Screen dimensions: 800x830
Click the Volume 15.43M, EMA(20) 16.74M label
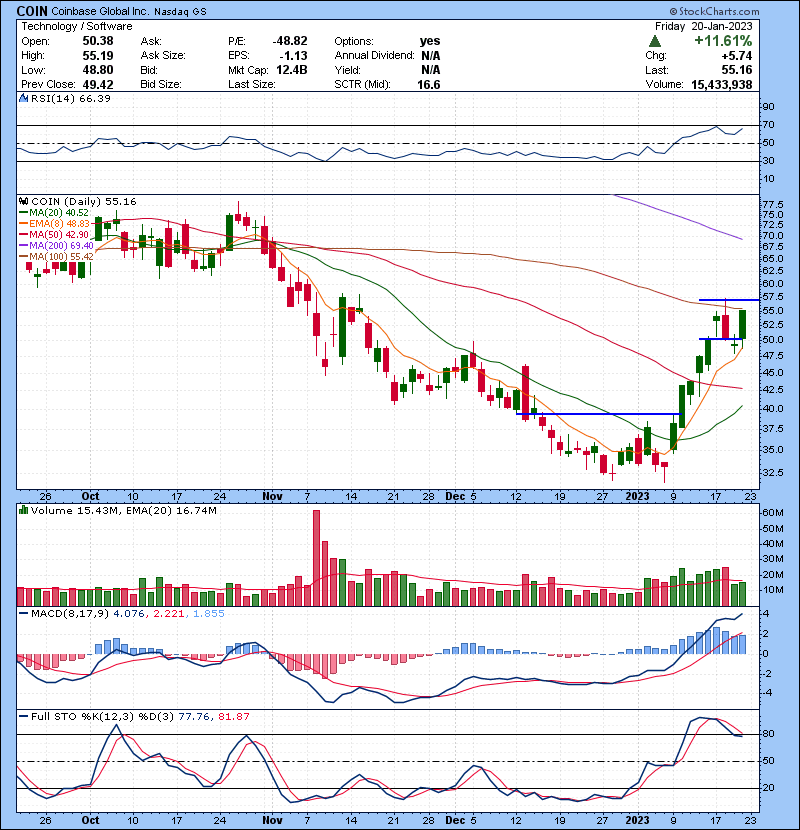(123, 510)
